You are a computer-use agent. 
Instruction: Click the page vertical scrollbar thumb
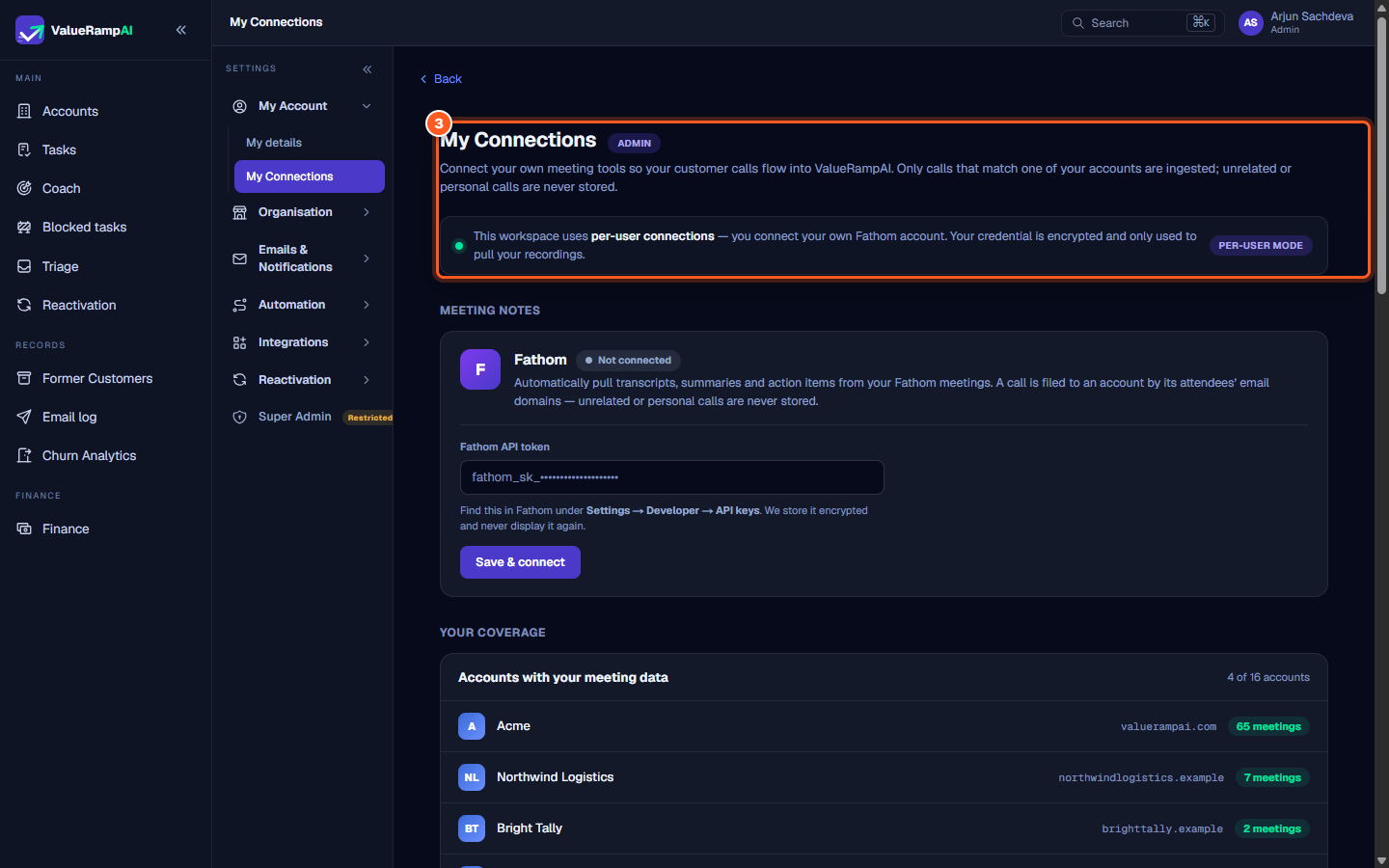[x=1381, y=156]
